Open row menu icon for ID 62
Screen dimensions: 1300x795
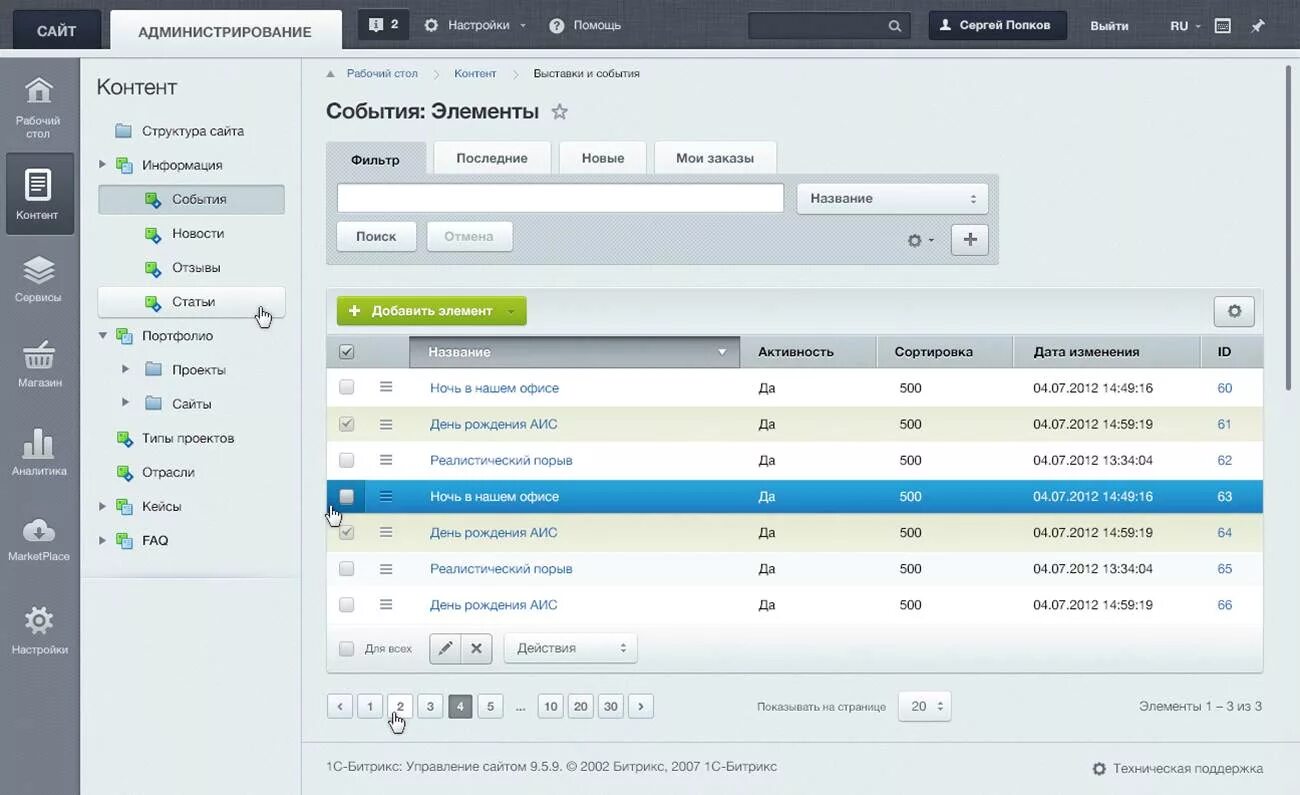pos(386,460)
